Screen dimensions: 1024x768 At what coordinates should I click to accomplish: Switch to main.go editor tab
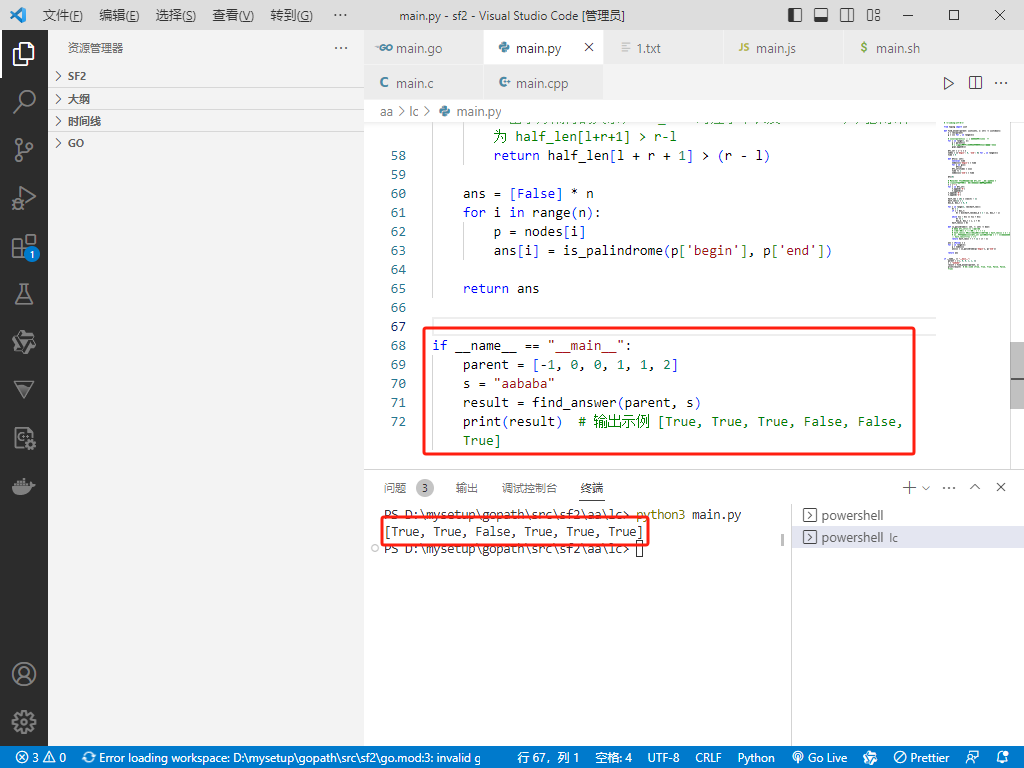(x=423, y=48)
